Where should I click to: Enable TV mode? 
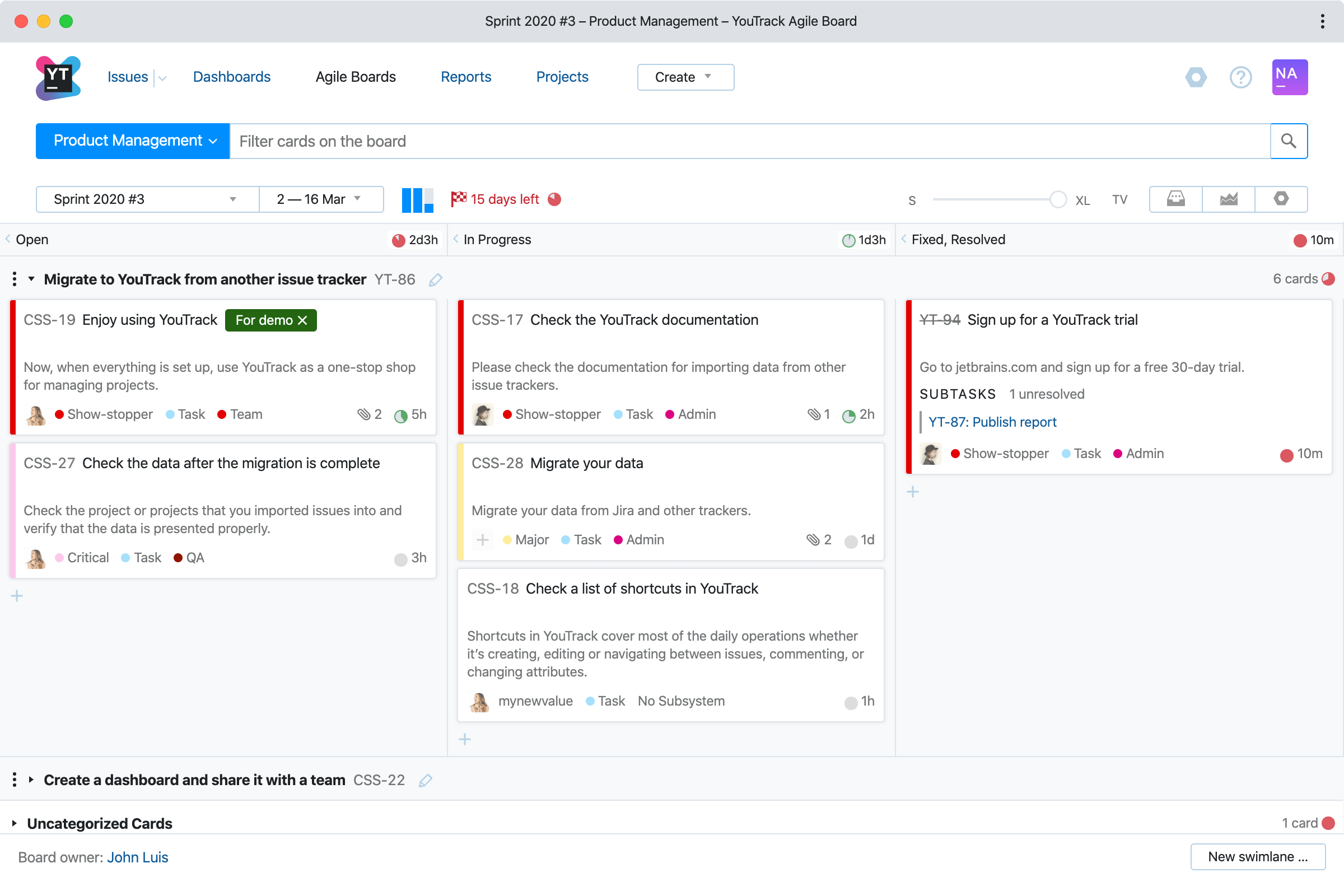[x=1119, y=199]
